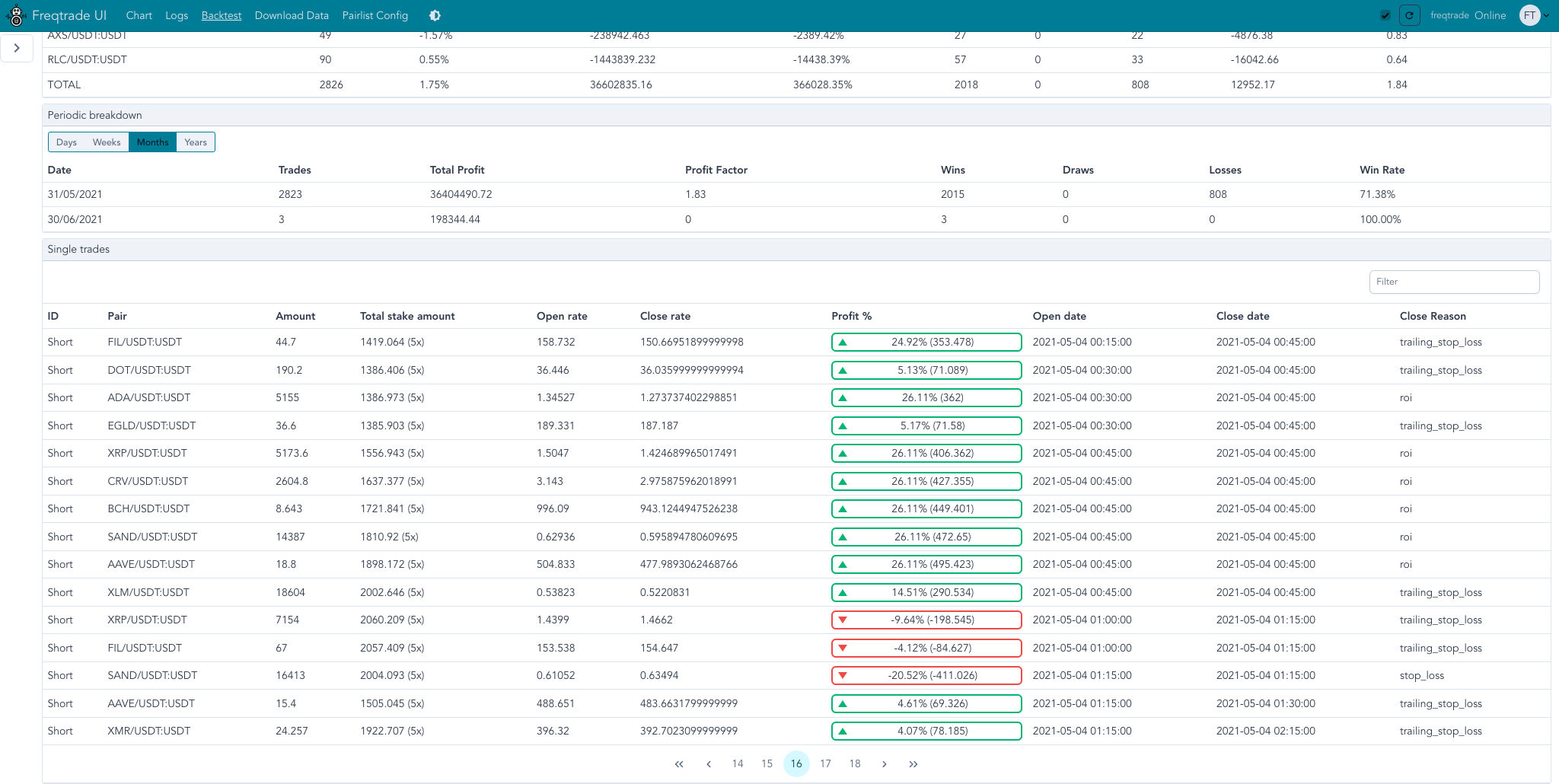Expand the left sidebar panel
This screenshot has width=1559, height=784.
17,48
